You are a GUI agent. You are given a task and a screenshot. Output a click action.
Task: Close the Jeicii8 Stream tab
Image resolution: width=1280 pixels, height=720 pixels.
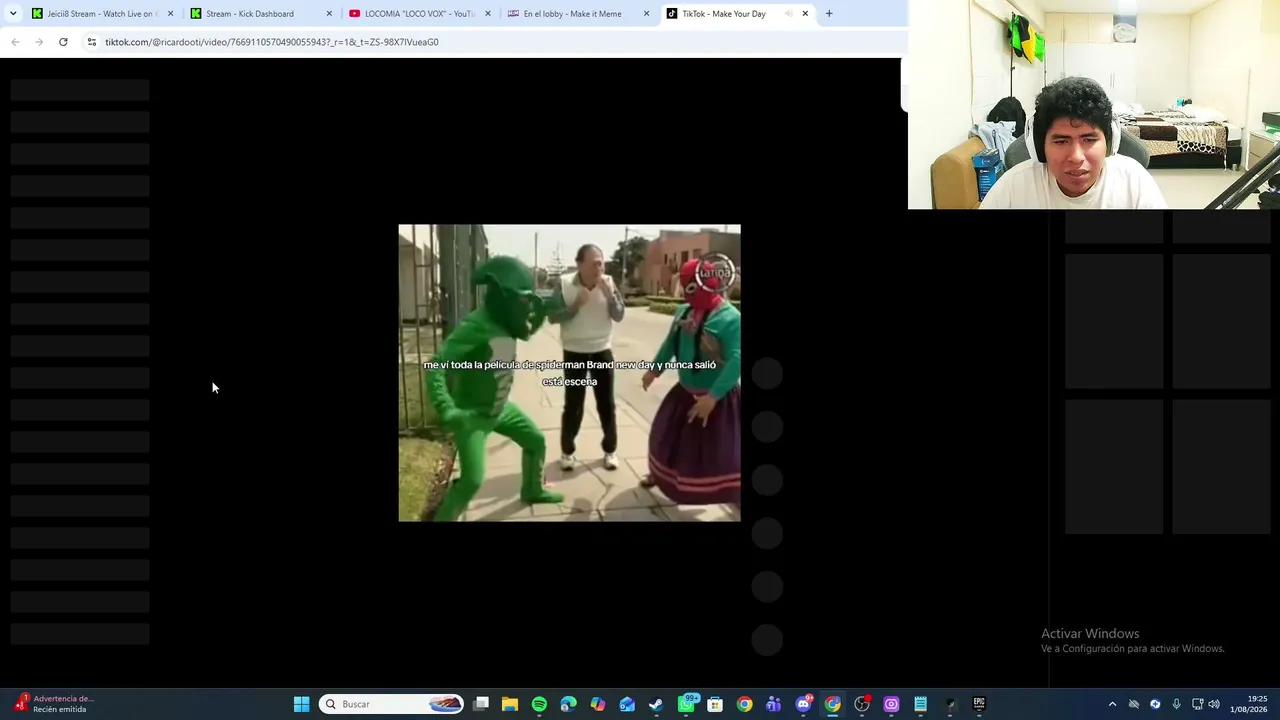(170, 14)
